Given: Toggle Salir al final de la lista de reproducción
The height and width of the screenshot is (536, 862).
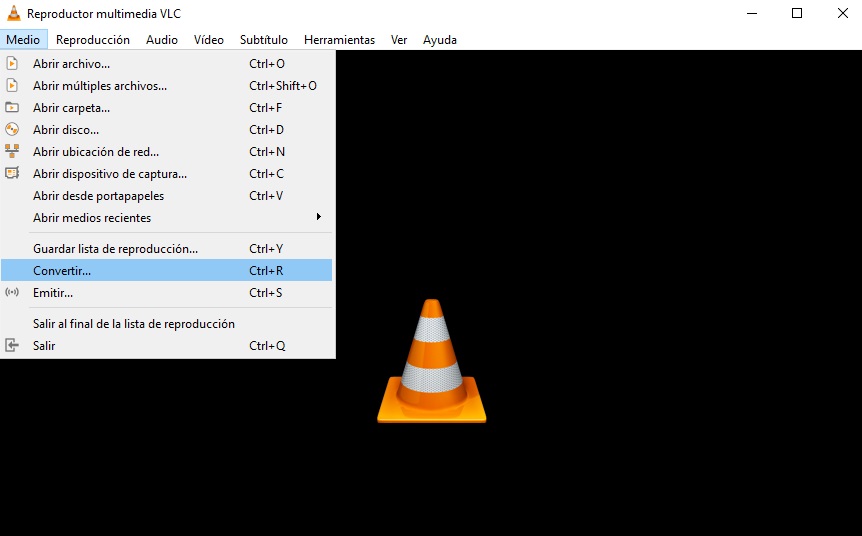Looking at the screenshot, I should pos(167,323).
